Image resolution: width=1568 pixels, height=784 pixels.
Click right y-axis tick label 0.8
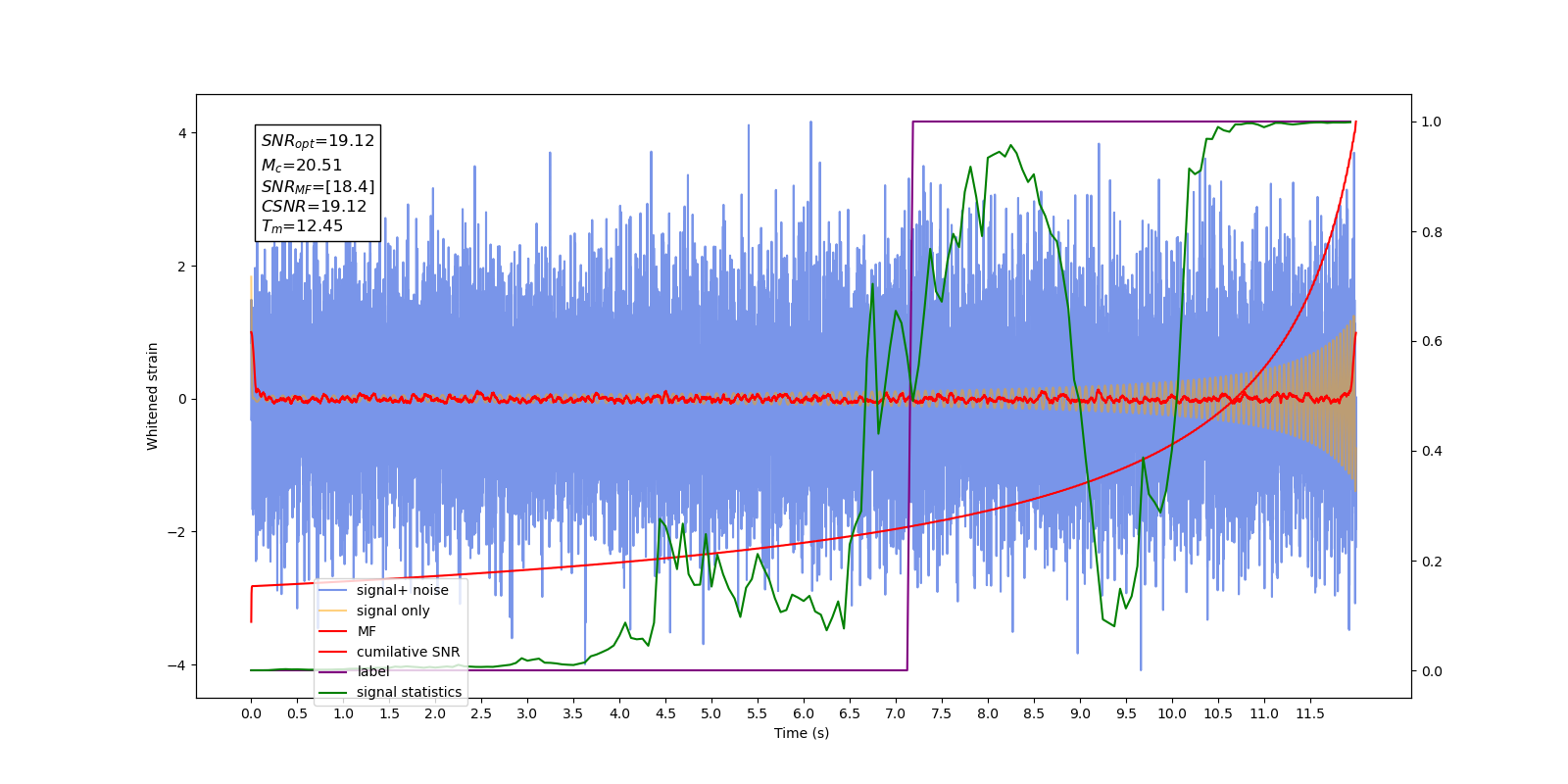tap(1432, 232)
